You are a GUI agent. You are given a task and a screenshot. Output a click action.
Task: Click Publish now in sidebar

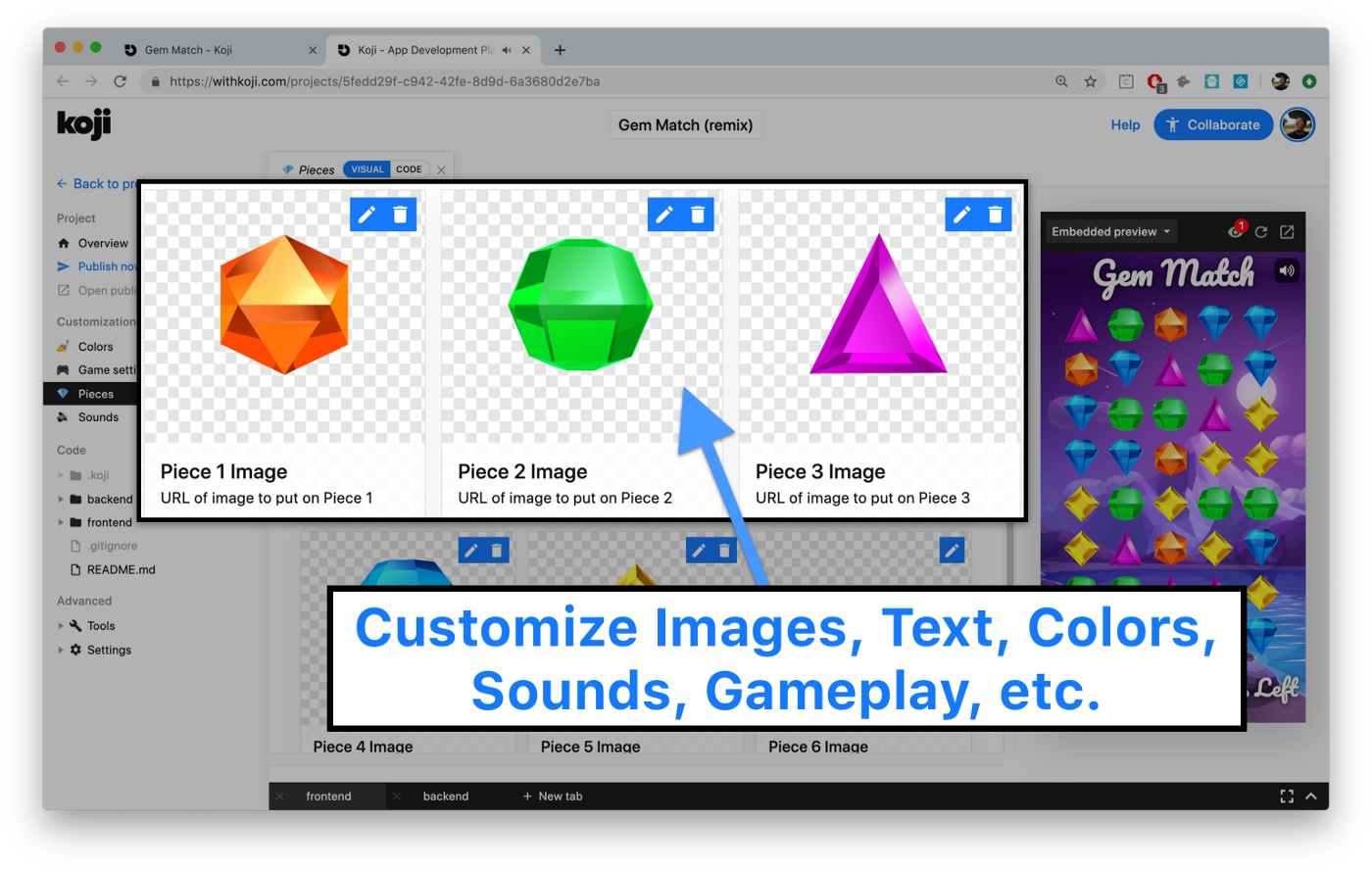[97, 266]
